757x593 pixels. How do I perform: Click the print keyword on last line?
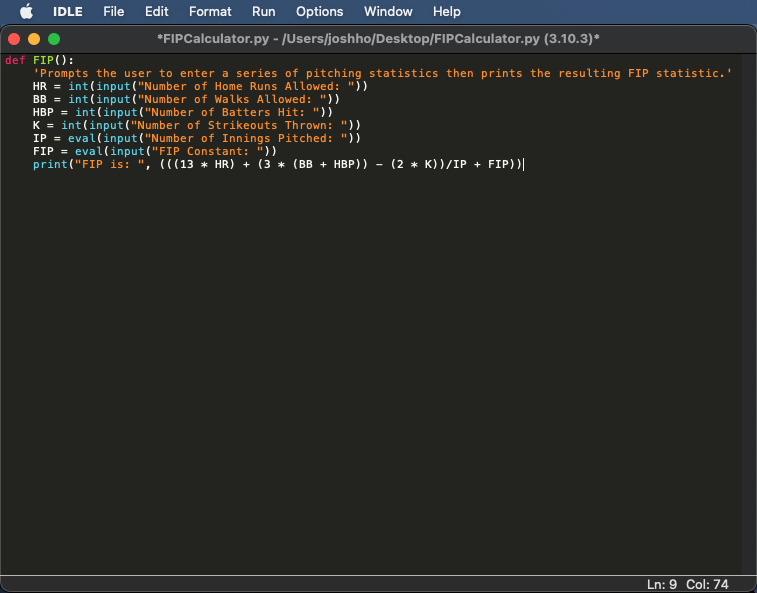pyautogui.click(x=50, y=165)
